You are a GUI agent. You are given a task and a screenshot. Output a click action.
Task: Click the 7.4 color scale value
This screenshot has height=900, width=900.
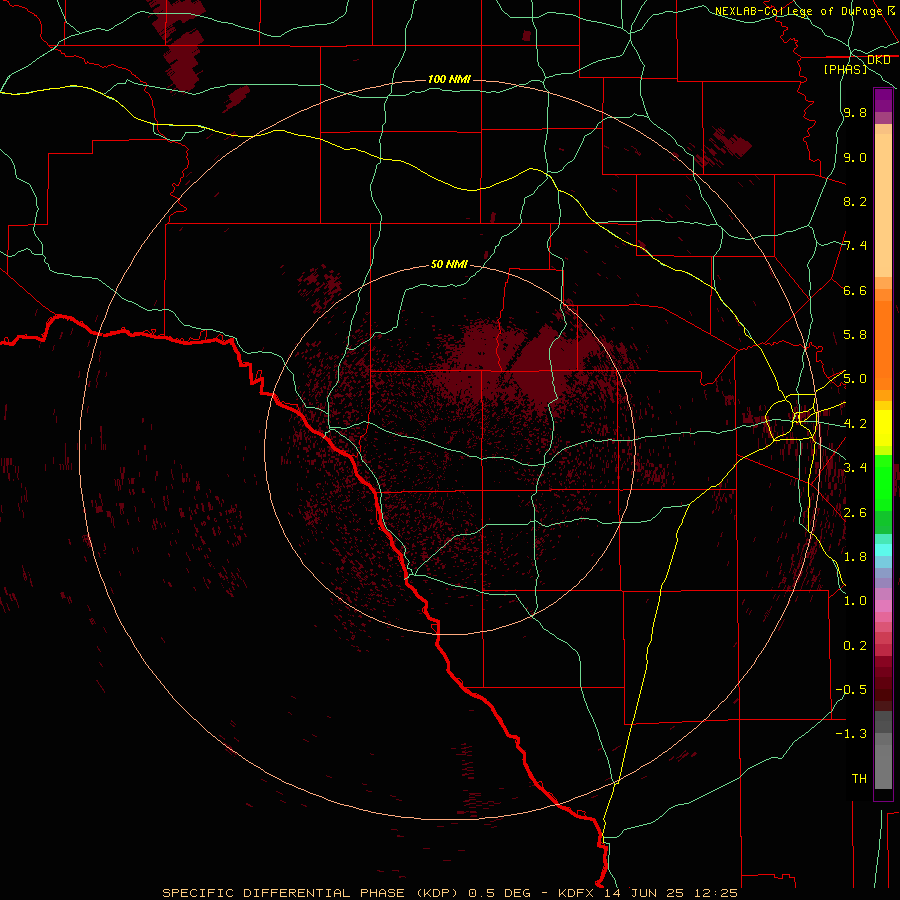tap(855, 246)
